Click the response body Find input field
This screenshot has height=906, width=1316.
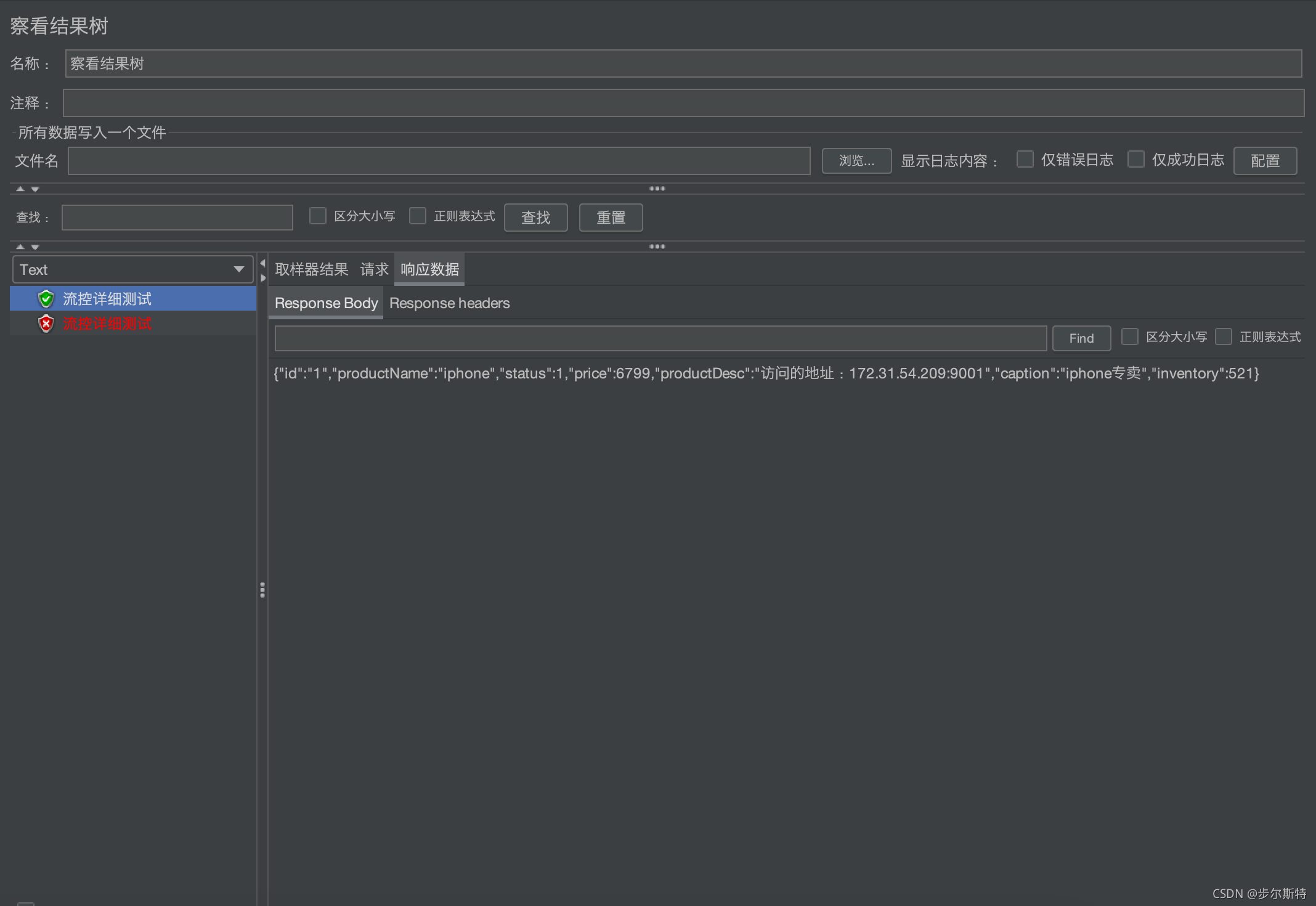660,338
